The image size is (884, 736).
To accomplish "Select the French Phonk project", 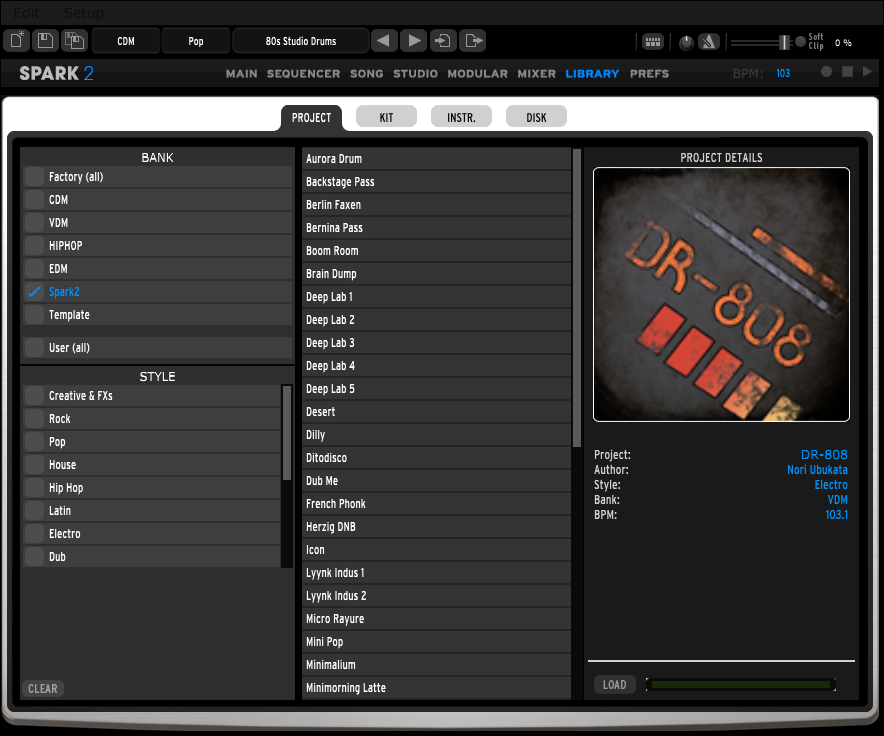I will click(x=436, y=504).
